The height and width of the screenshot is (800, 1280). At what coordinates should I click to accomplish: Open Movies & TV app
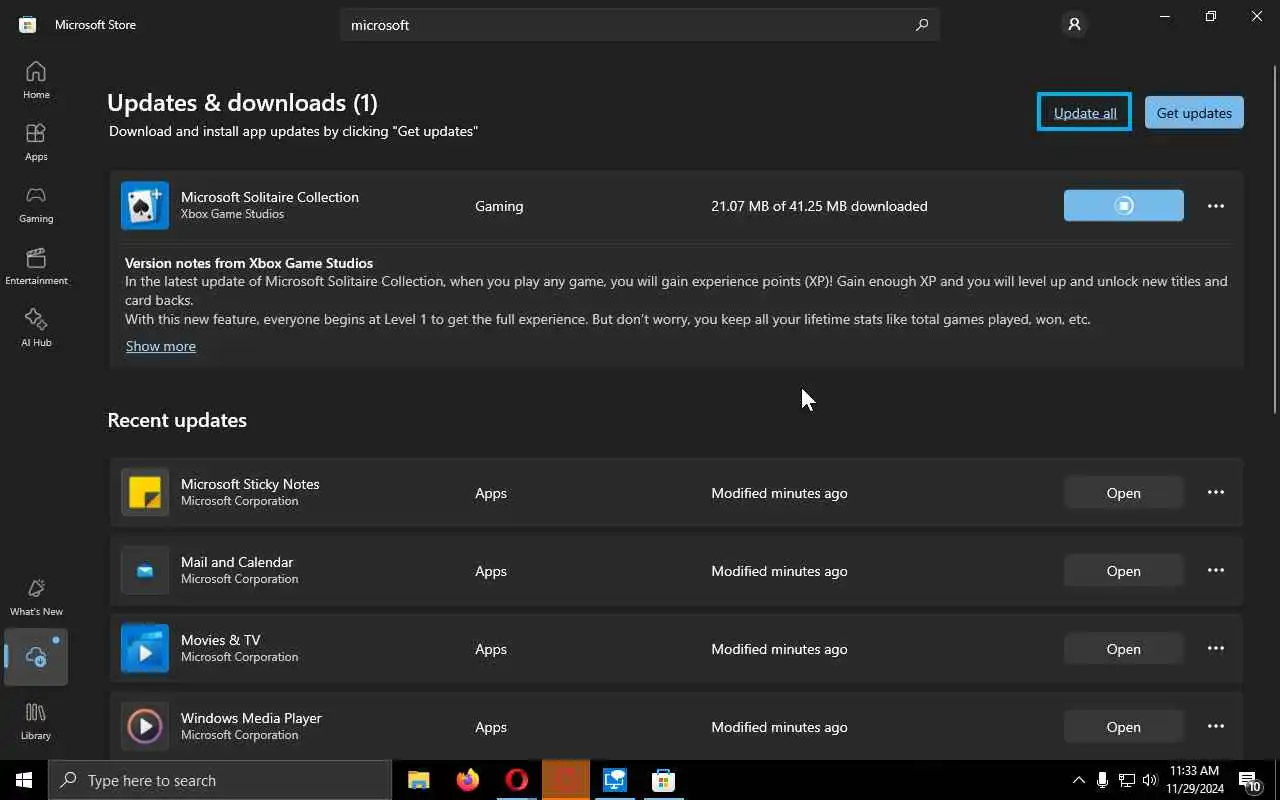(1124, 649)
